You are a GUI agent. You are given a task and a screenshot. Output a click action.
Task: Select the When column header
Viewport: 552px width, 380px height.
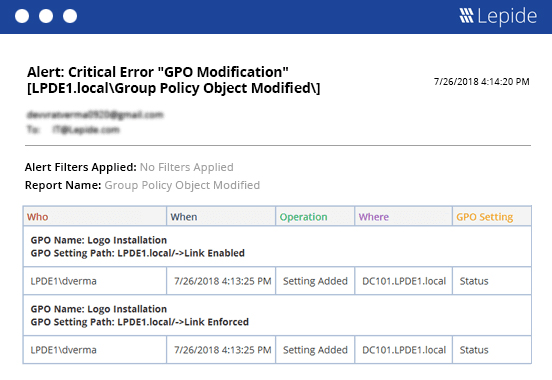pyautogui.click(x=221, y=216)
